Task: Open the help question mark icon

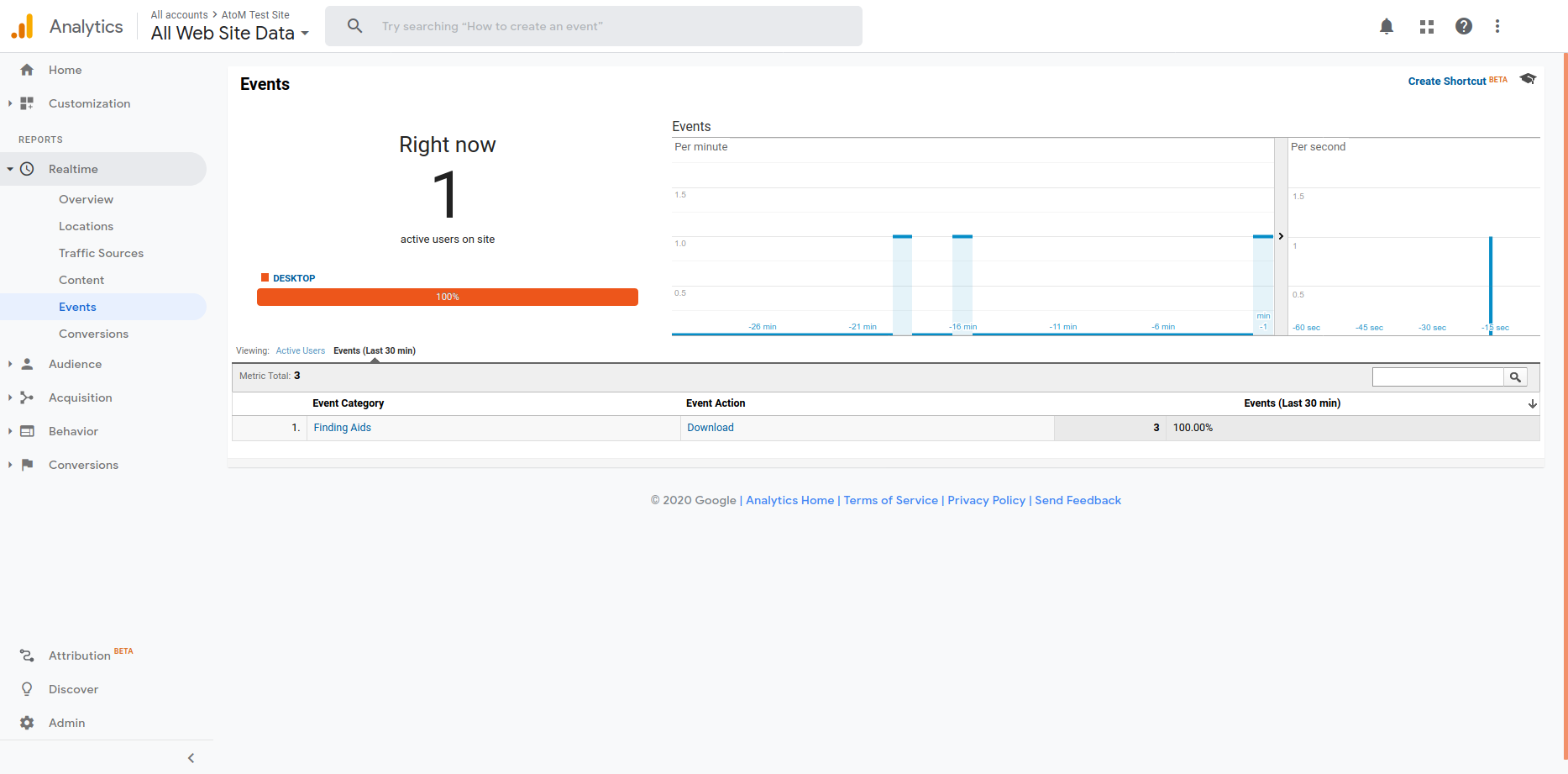Action: (x=1463, y=26)
